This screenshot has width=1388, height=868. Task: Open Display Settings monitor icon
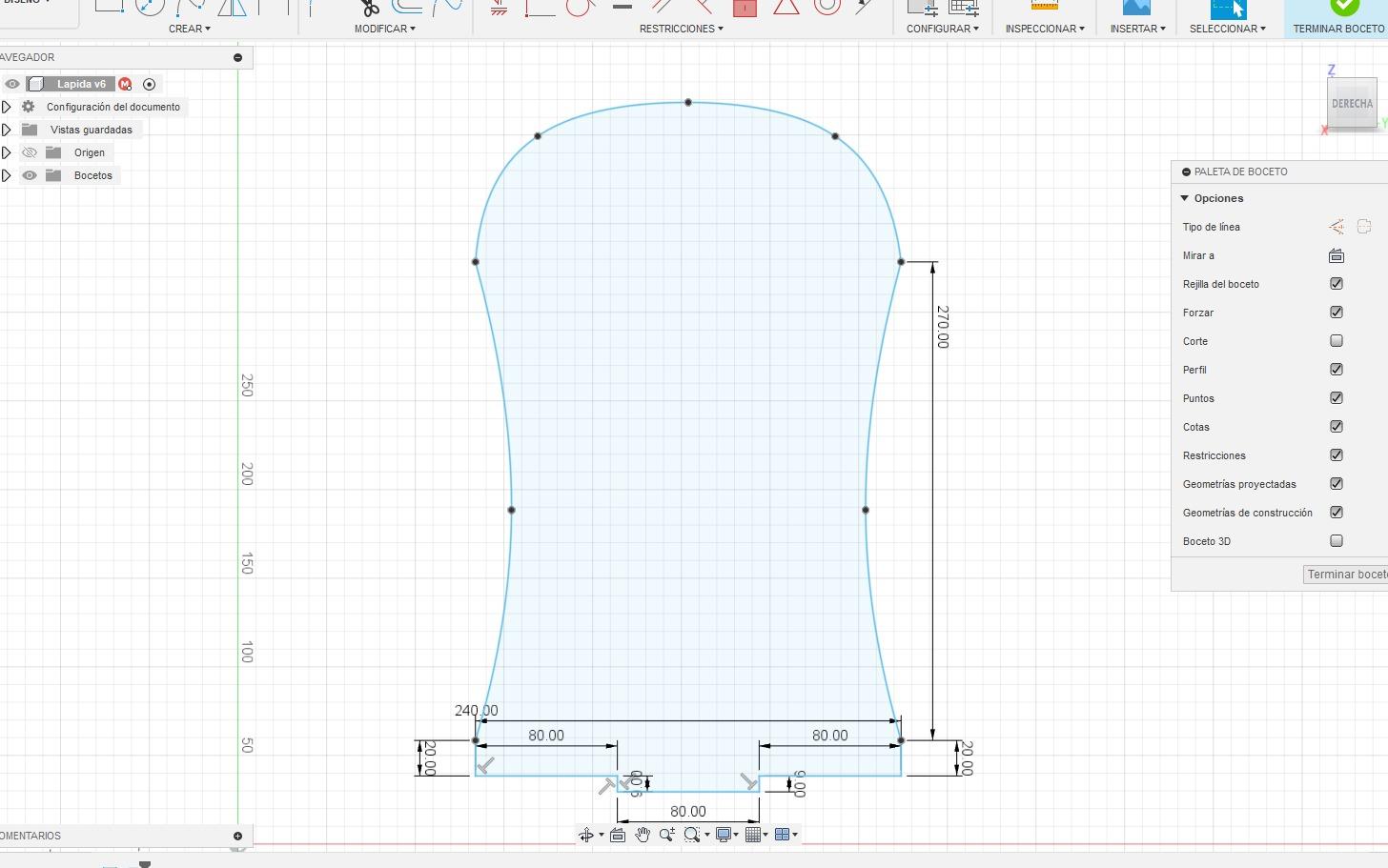pos(724,835)
